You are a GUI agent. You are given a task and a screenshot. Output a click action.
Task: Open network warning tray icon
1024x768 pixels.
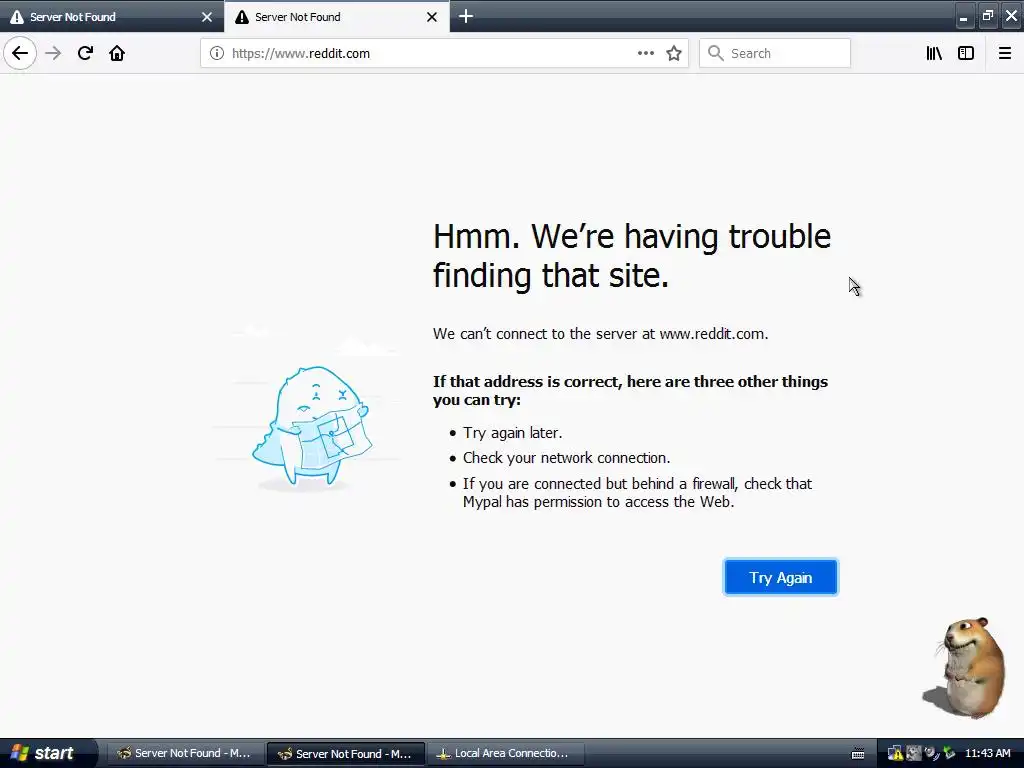(x=895, y=754)
